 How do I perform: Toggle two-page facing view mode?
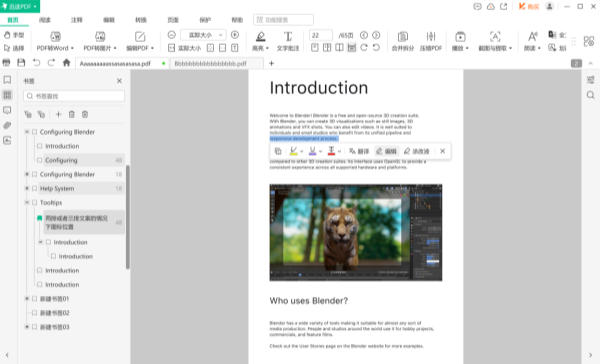click(327, 48)
